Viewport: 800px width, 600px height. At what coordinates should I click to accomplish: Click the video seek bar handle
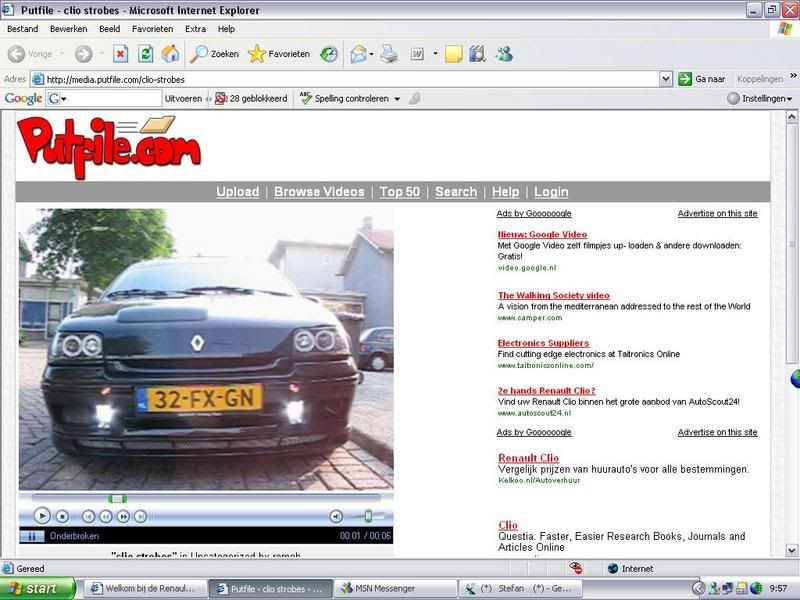pos(117,498)
